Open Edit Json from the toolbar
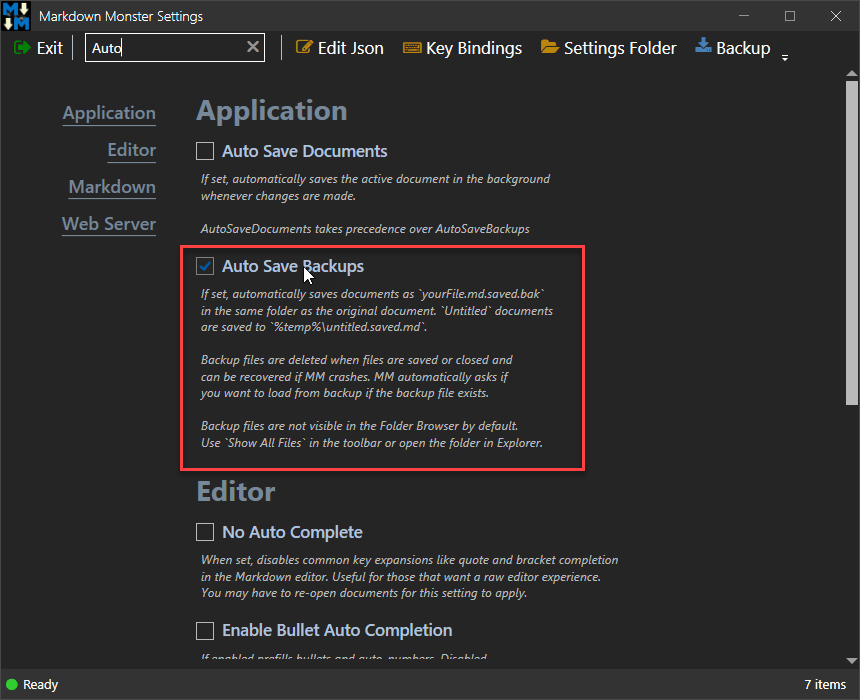Viewport: 860px width, 700px height. pos(350,48)
